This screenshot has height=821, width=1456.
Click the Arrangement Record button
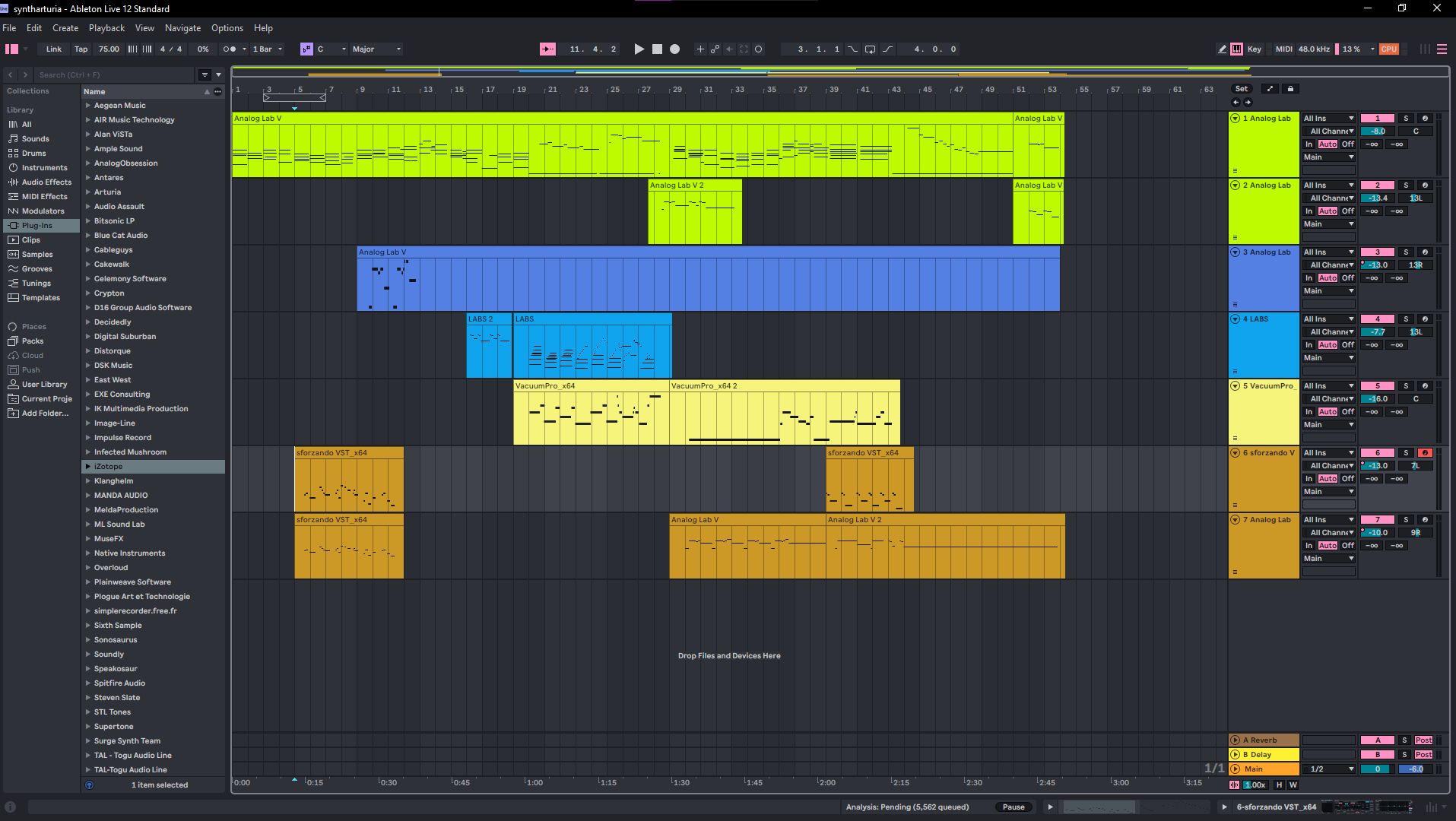[674, 49]
